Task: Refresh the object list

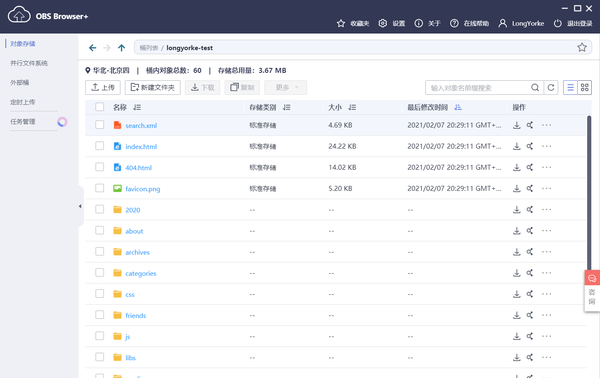Action: click(x=551, y=88)
